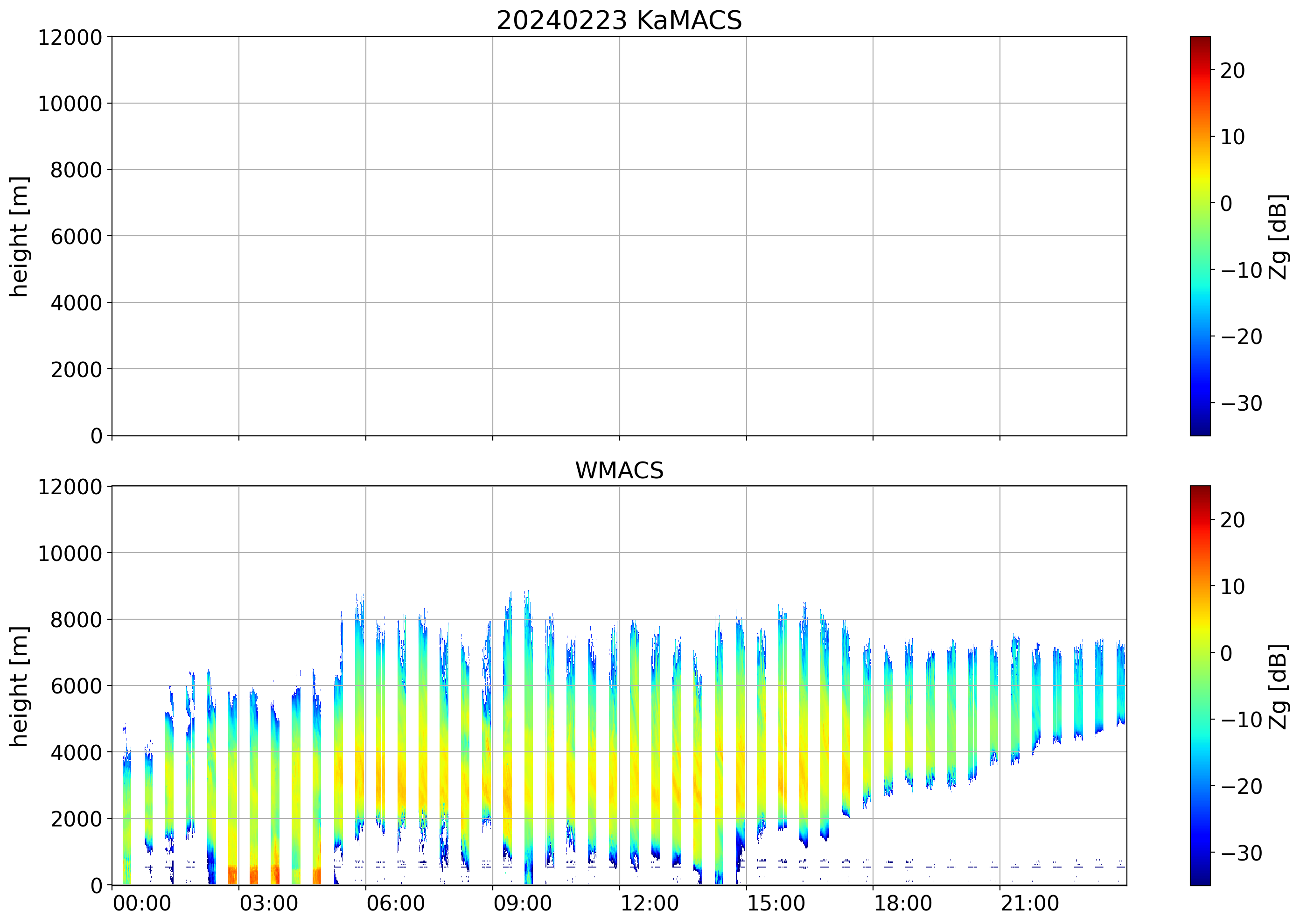This screenshot has height=924, width=1300.
Task: Click the top colorbar 20 tick label
Action: pyautogui.click(x=1232, y=70)
